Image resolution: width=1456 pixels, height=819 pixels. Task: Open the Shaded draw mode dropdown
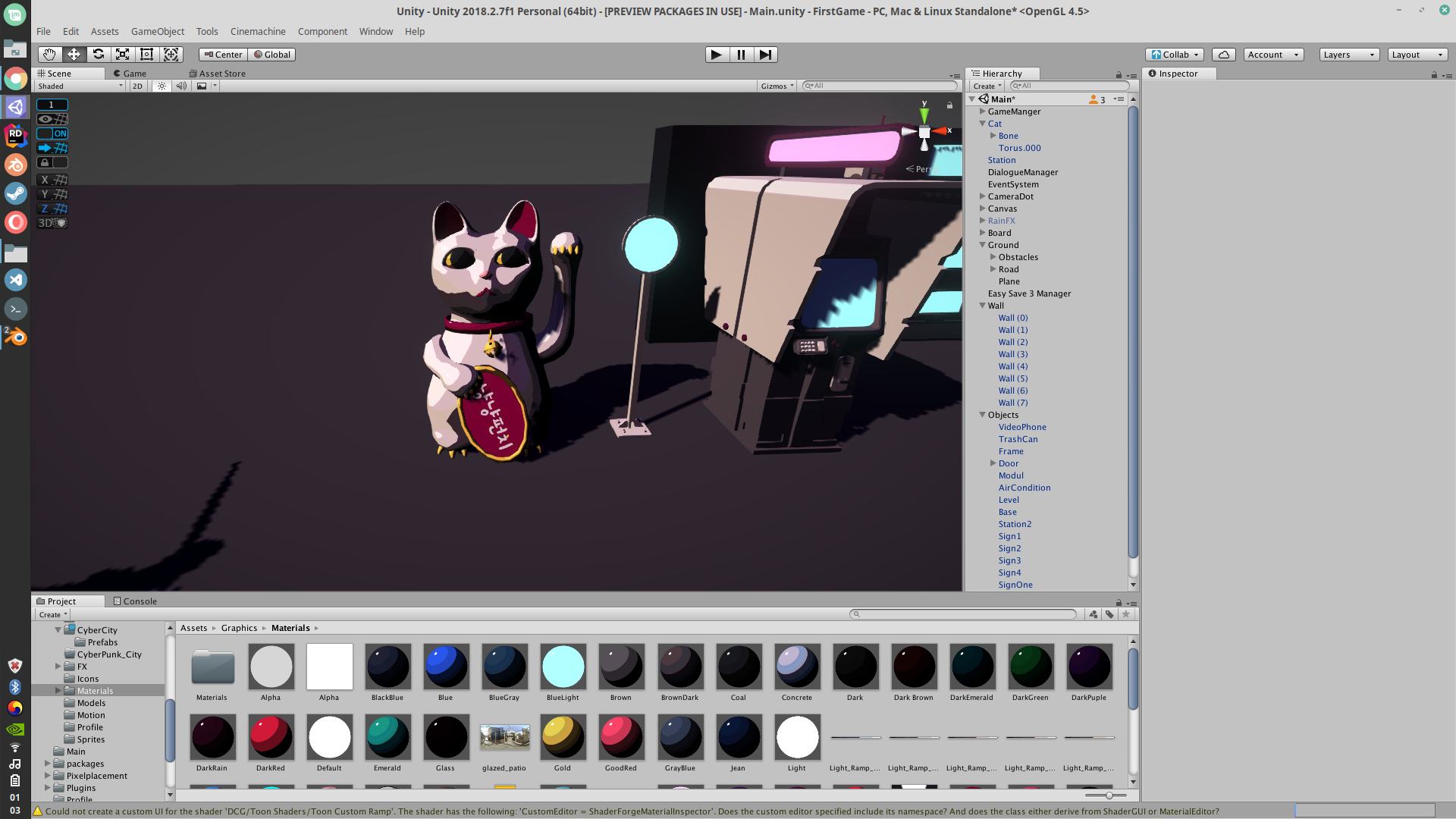80,86
